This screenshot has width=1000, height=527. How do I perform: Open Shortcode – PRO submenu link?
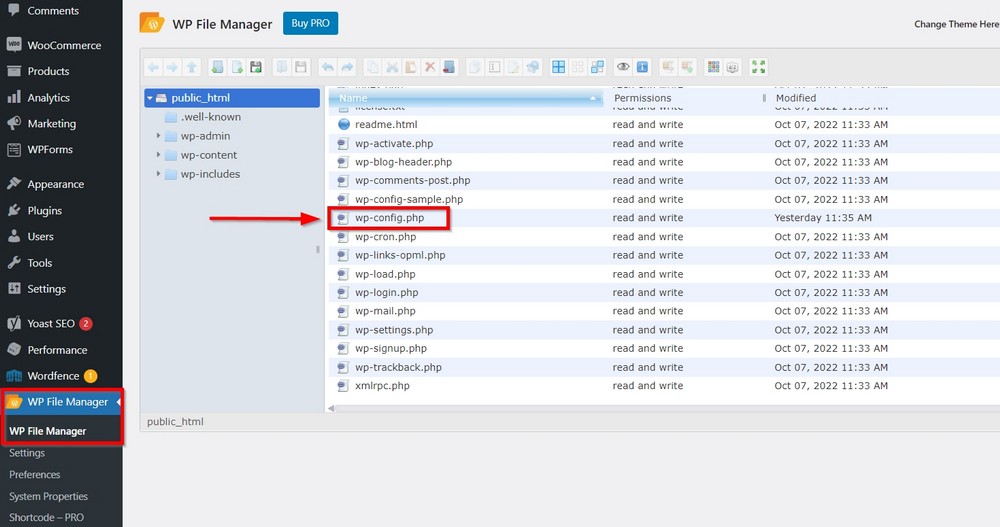[x=47, y=517]
